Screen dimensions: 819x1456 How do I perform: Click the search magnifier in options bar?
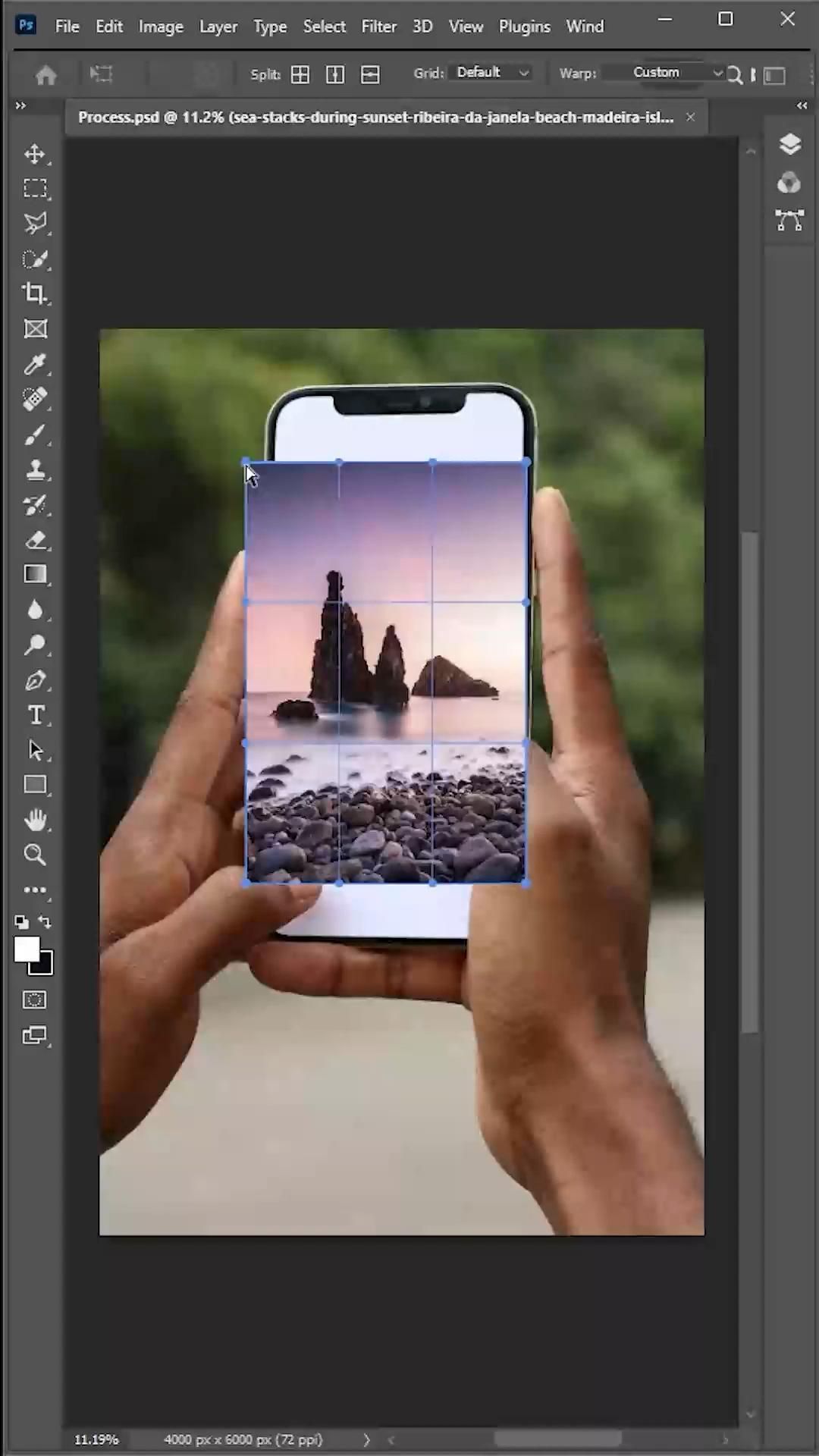734,74
